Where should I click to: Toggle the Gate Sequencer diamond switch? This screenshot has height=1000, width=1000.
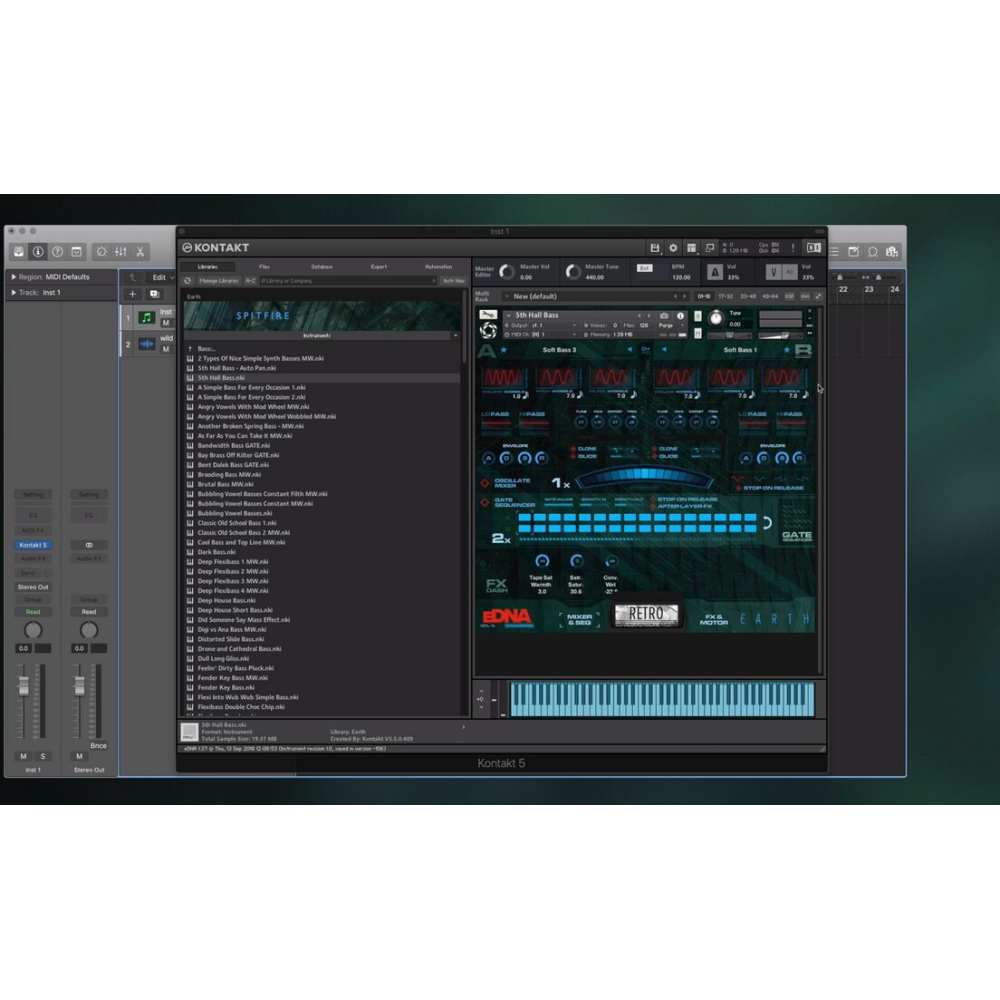coord(485,503)
